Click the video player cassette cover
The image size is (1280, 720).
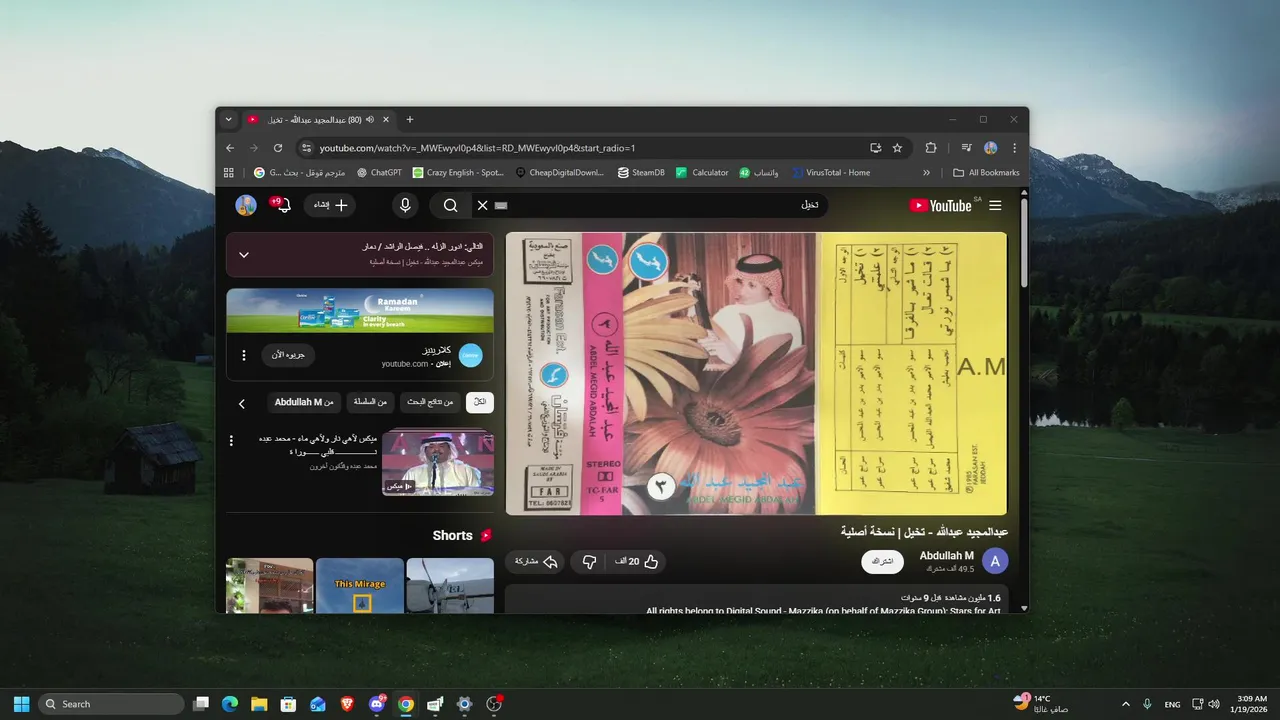(756, 374)
